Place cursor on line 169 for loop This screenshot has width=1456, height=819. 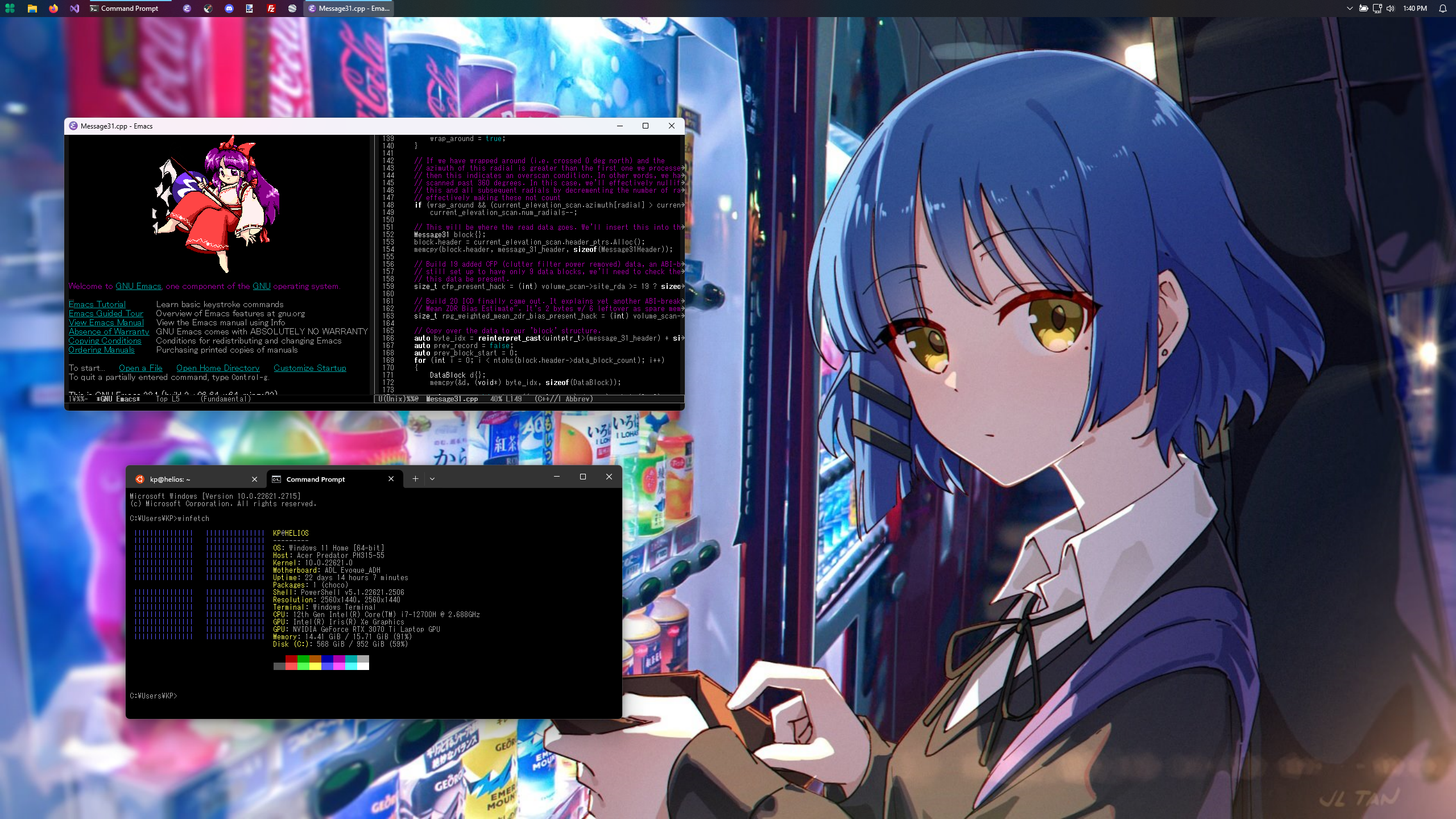pos(539,361)
